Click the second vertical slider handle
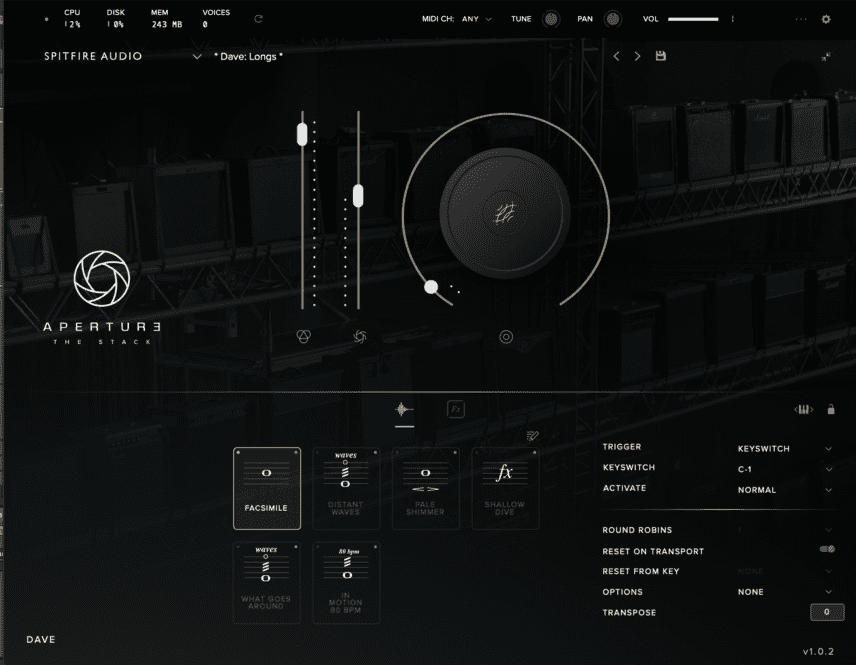Viewport: 856px width, 665px height. 358,196
